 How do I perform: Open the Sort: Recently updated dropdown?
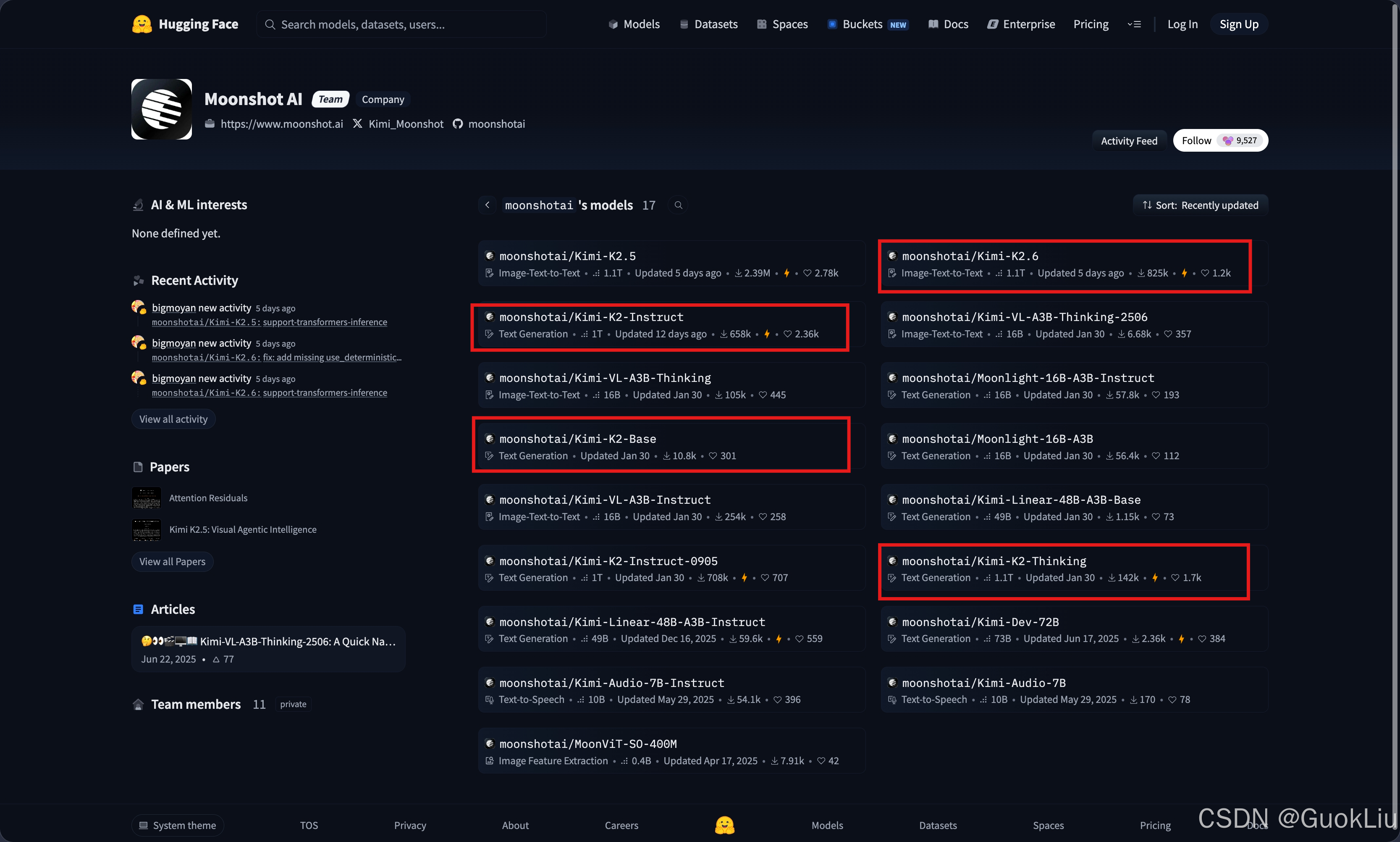[1201, 205]
